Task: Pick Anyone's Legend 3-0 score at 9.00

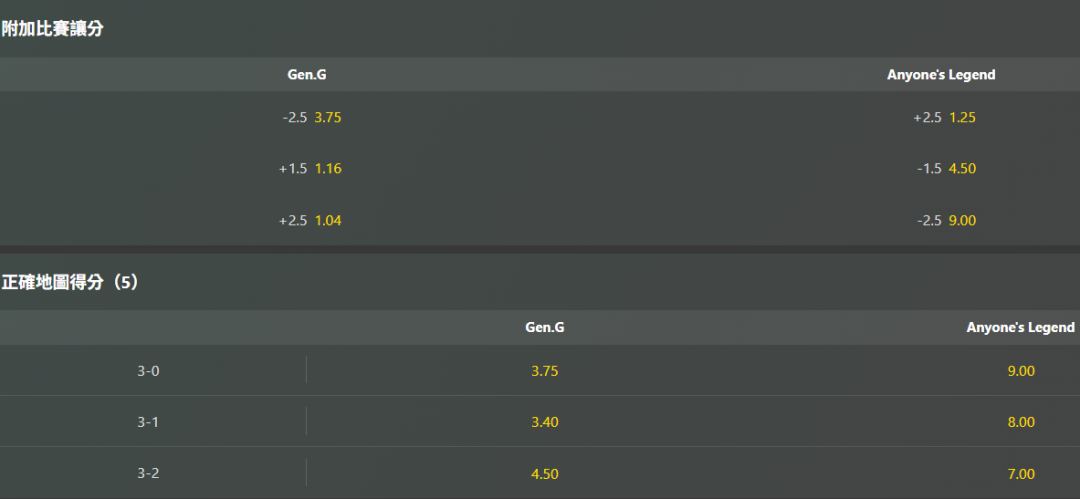Action: click(1021, 371)
